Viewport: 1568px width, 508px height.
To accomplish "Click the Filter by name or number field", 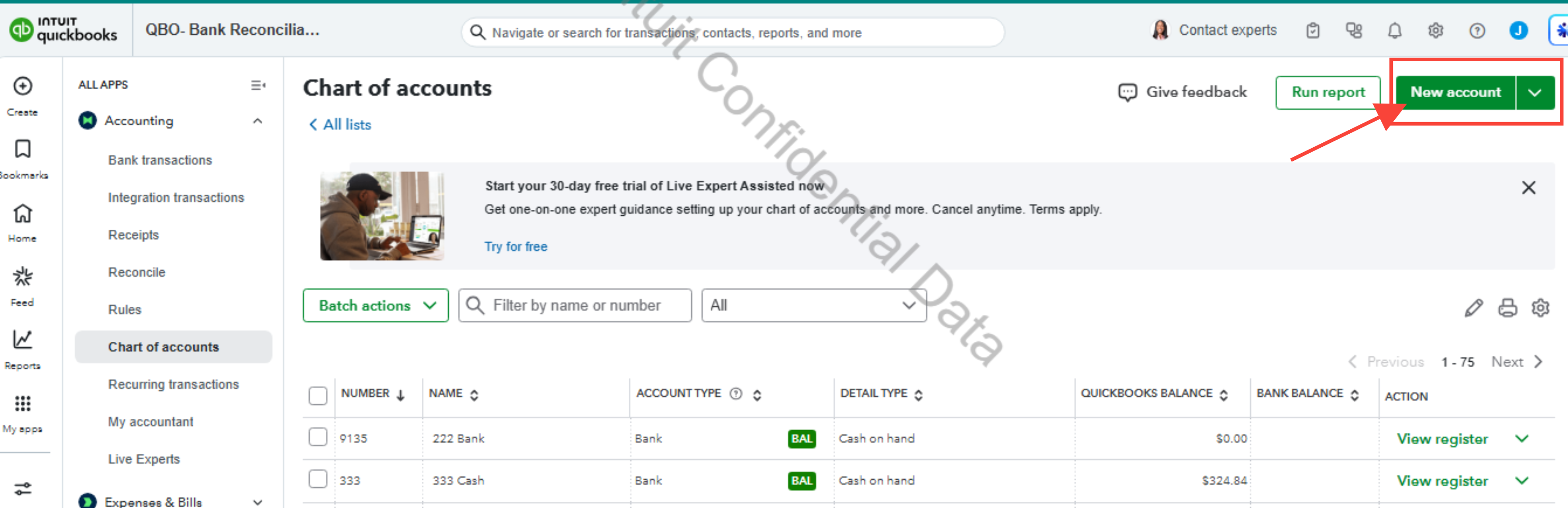I will (x=576, y=305).
